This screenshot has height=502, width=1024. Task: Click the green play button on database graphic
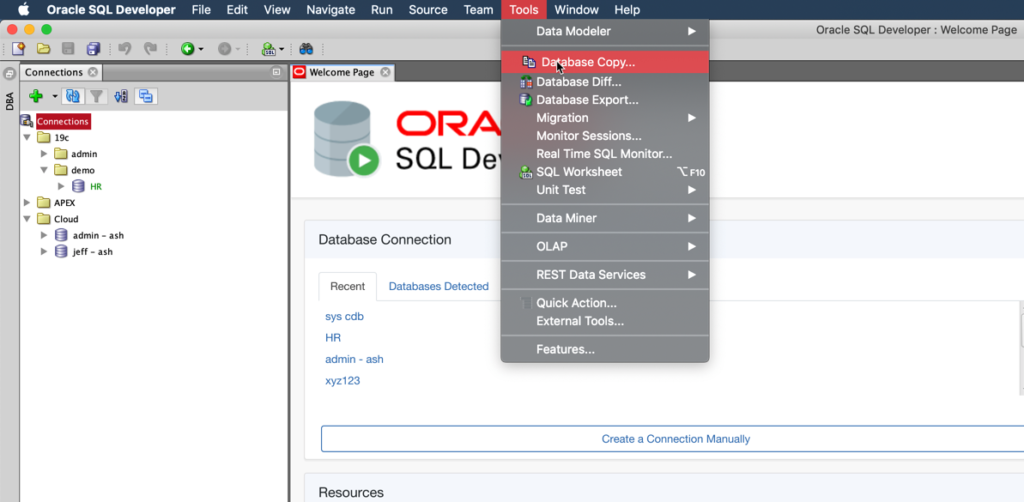pos(364,161)
